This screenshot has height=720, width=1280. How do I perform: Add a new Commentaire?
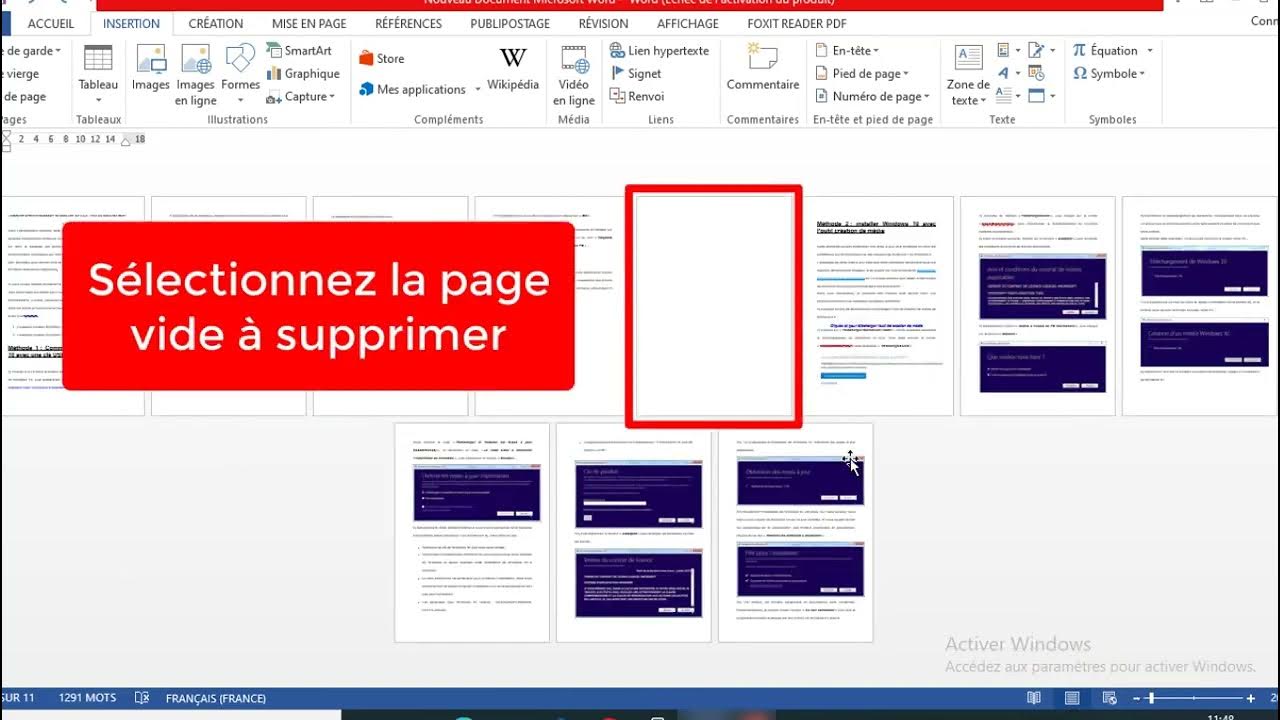point(763,68)
